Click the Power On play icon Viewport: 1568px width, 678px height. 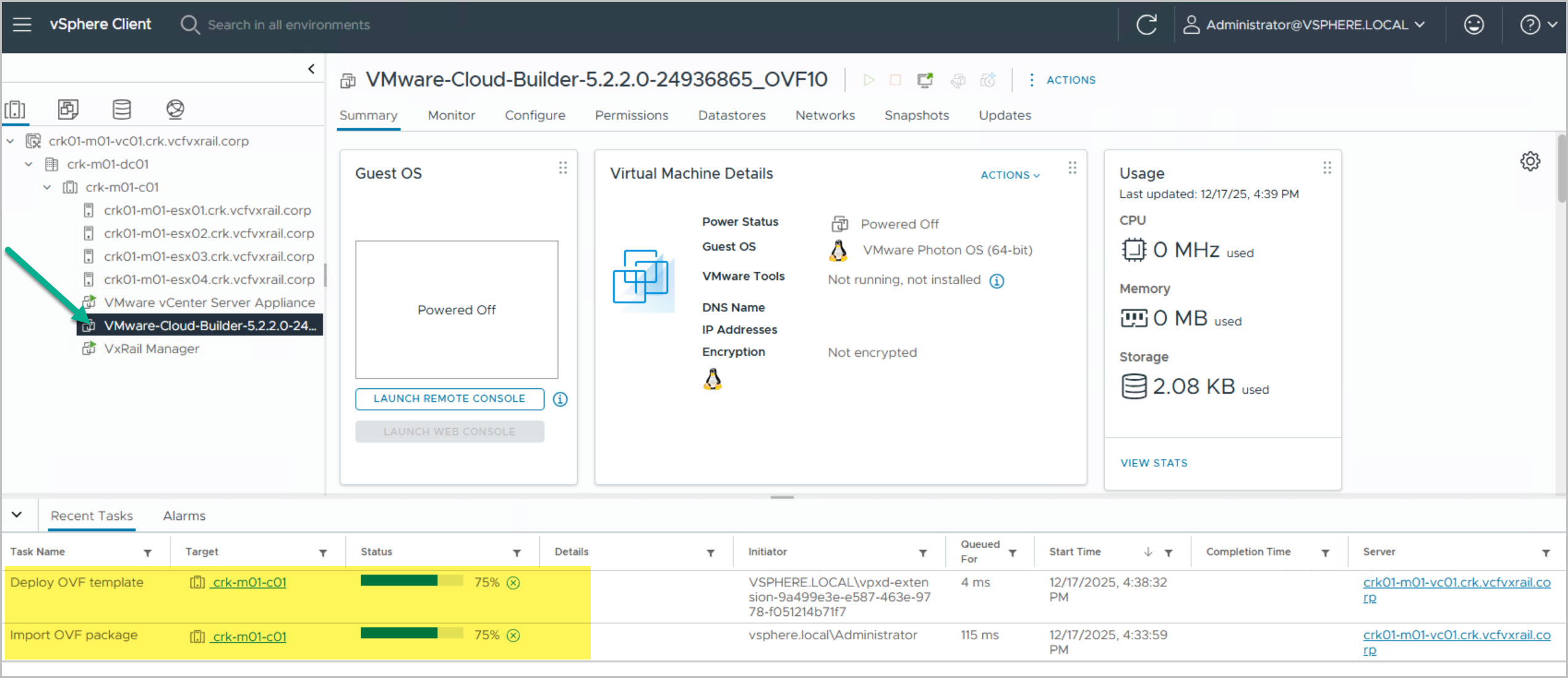click(868, 80)
